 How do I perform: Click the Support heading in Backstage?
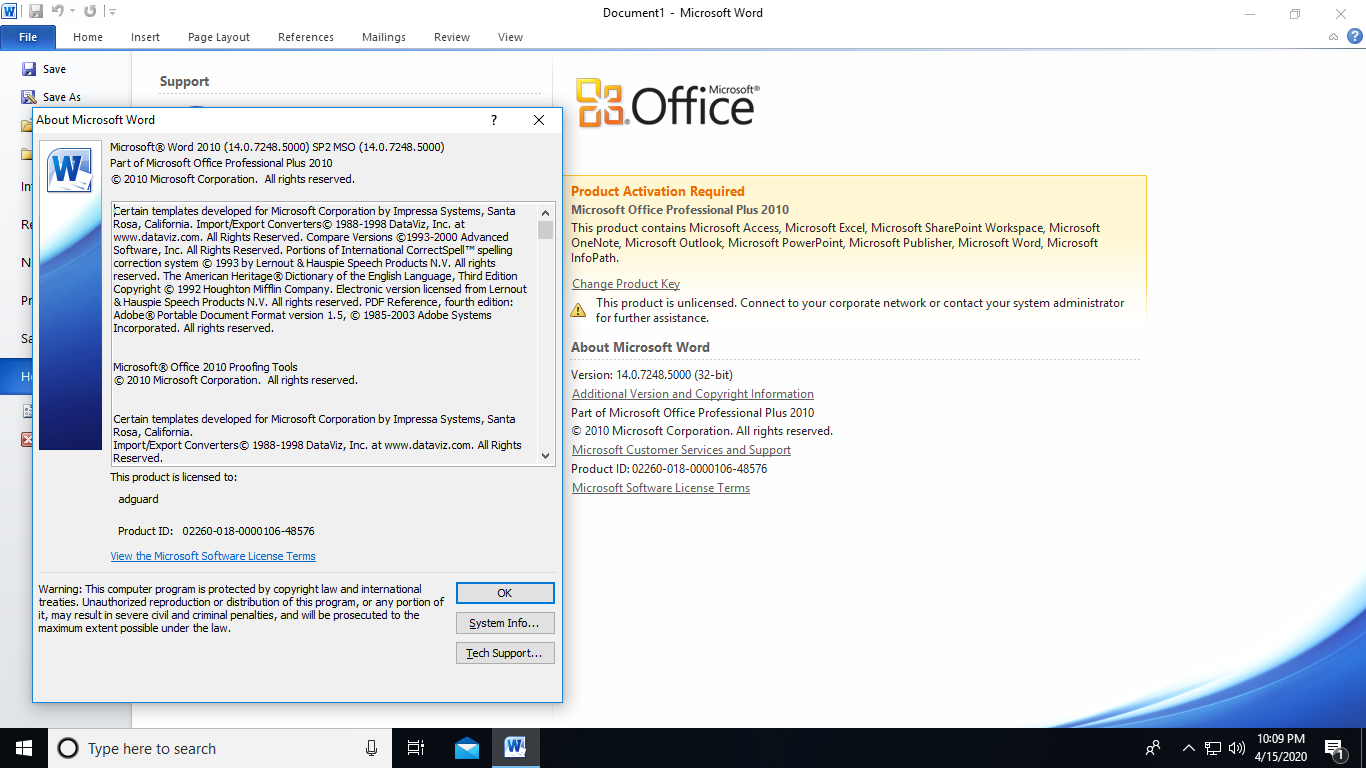coord(184,82)
